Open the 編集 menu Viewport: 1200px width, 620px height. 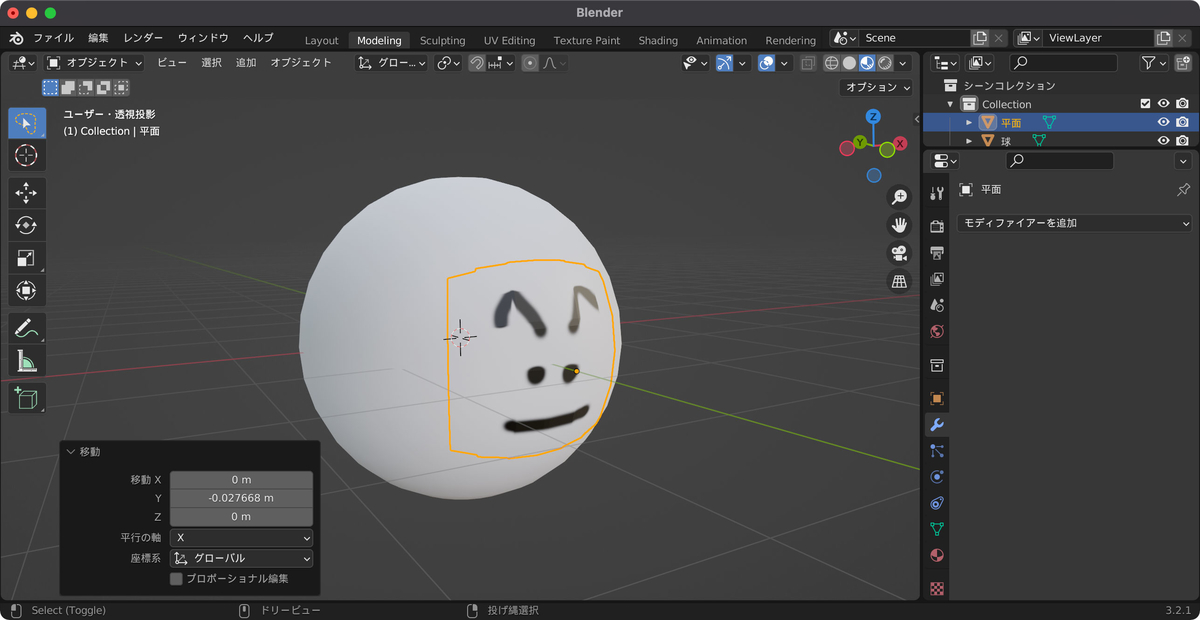point(98,38)
